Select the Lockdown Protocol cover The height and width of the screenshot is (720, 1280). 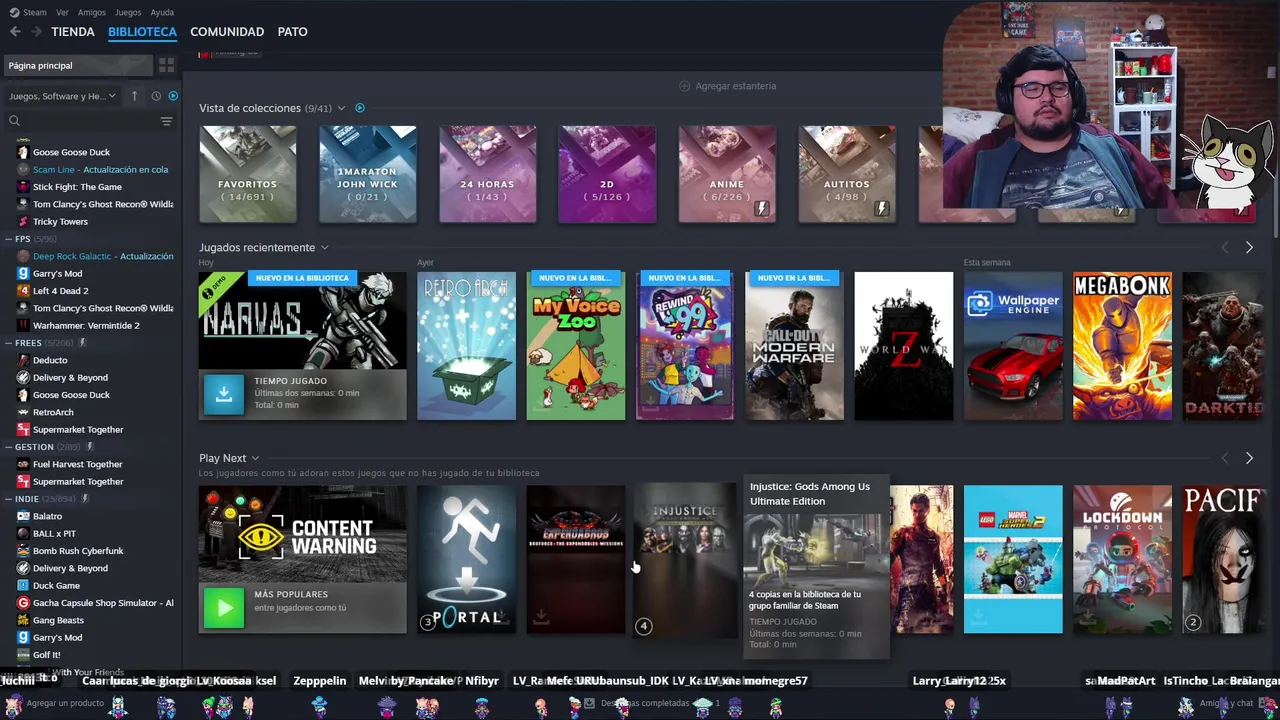tap(1122, 559)
